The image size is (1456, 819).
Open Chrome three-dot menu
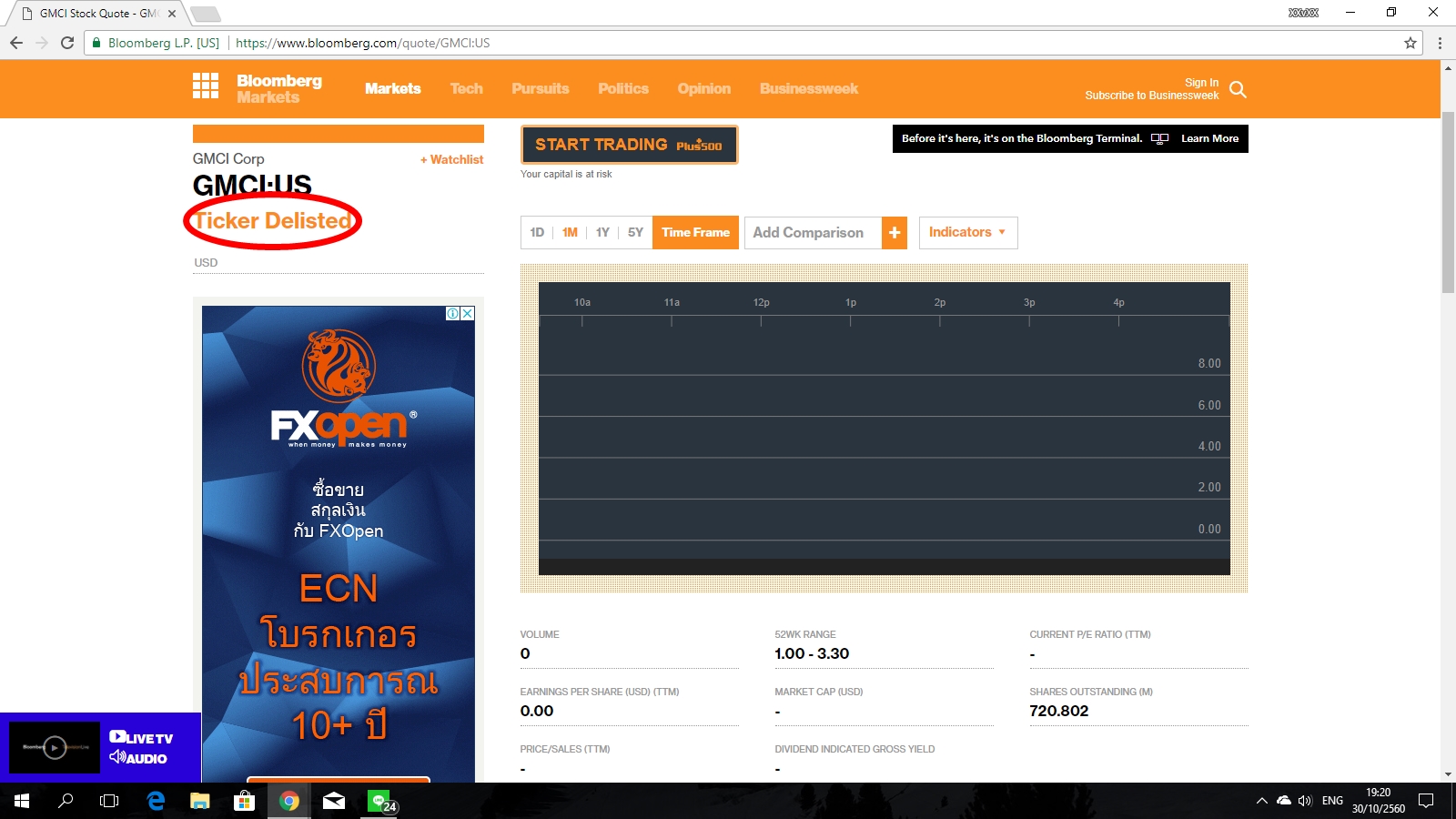(1440, 43)
